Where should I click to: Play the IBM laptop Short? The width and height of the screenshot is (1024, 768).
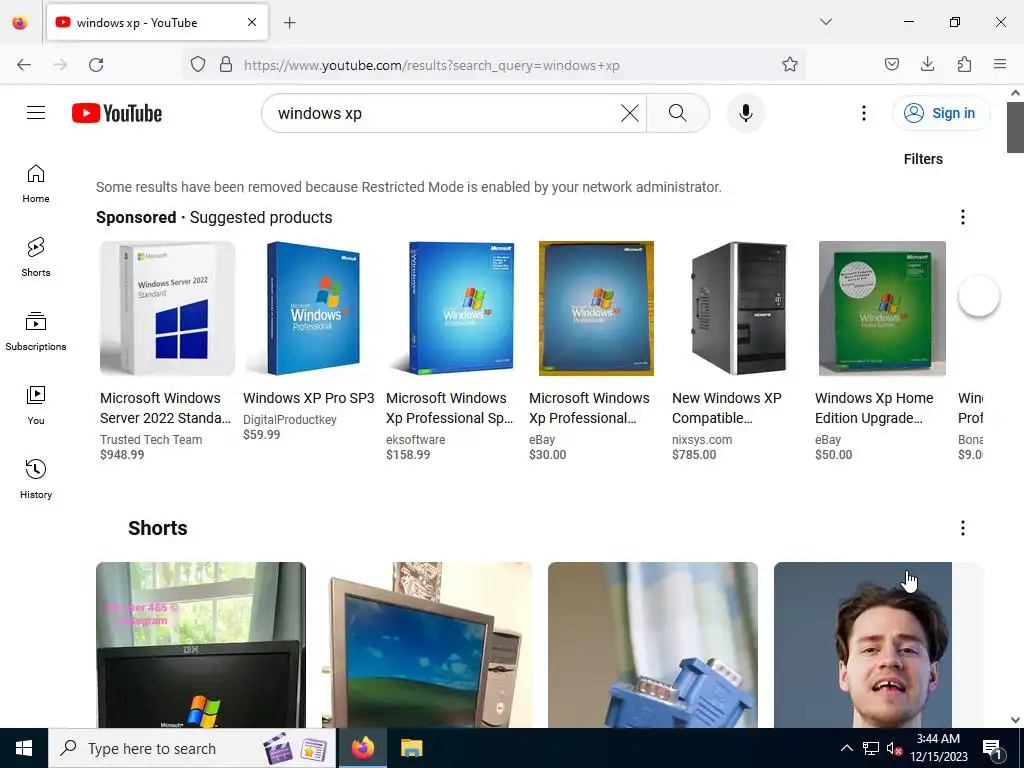click(200, 645)
